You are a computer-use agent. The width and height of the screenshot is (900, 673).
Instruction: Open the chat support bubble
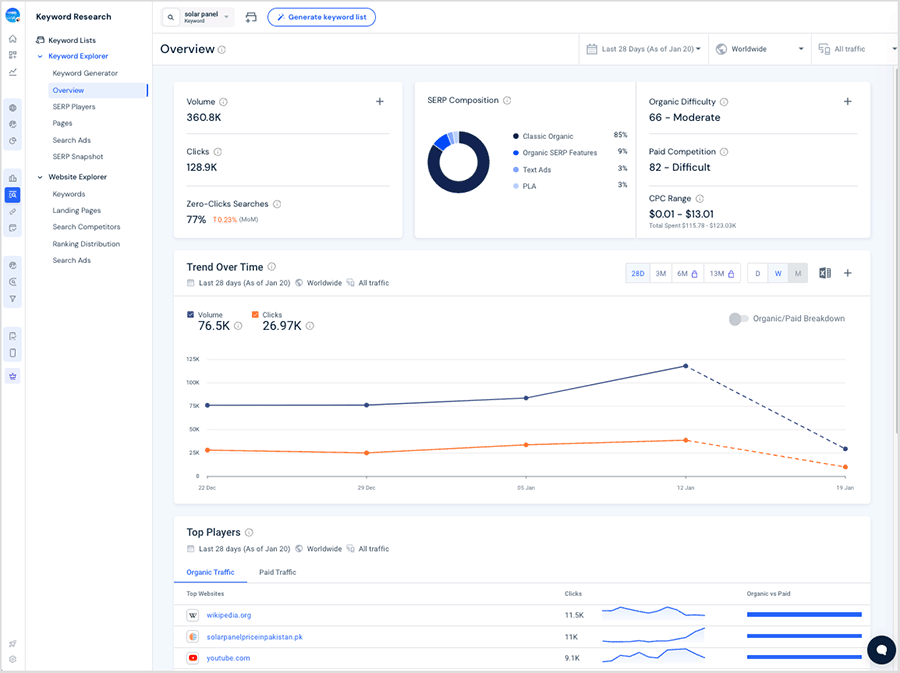882,650
